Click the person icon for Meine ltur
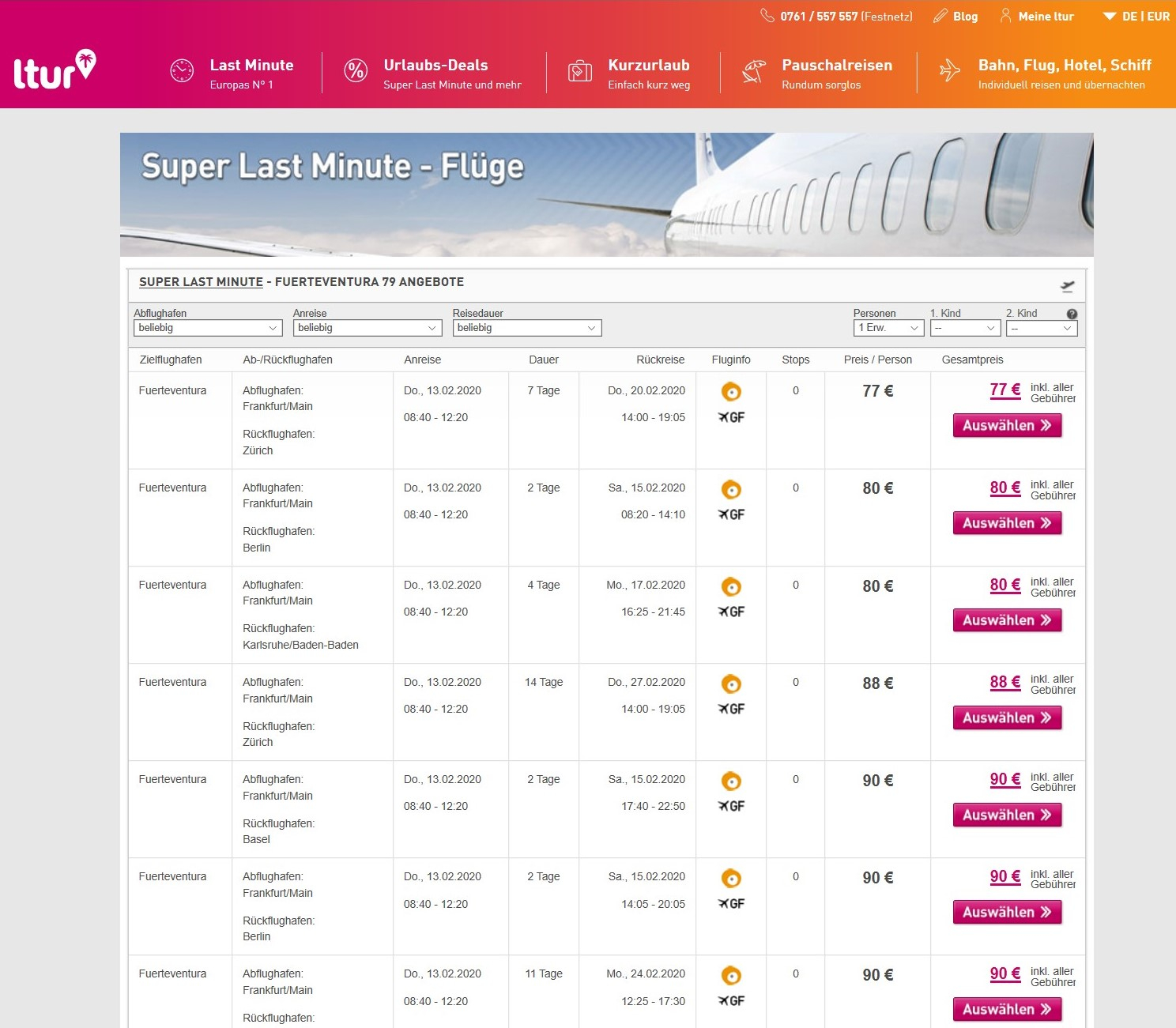Viewport: 1176px width, 1028px height. [x=1005, y=15]
